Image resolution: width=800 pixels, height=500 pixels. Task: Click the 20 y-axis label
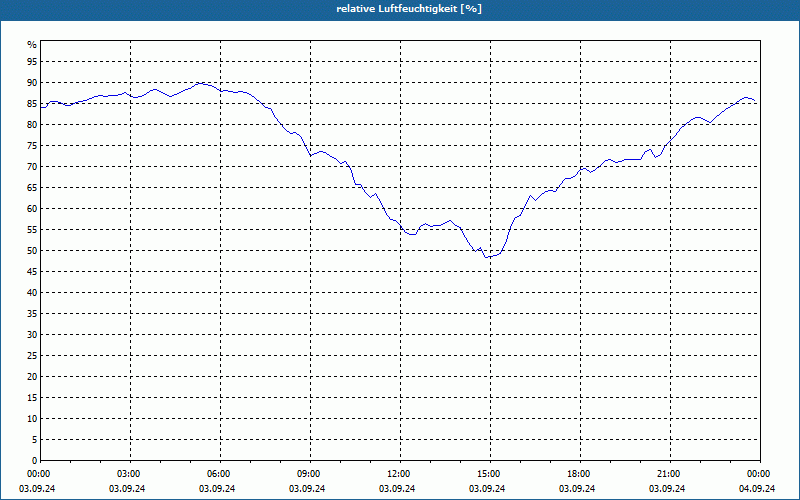point(32,377)
